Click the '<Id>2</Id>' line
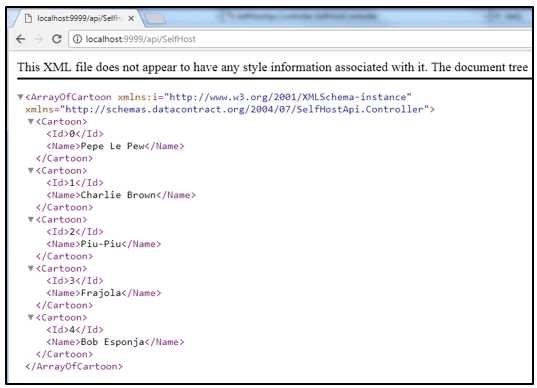This screenshot has width=537, height=388. point(75,232)
